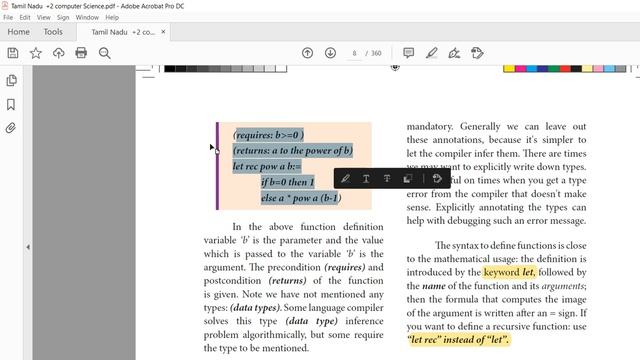
Task: Strikethrough selected text from the floating toolbar
Action: 387,178
